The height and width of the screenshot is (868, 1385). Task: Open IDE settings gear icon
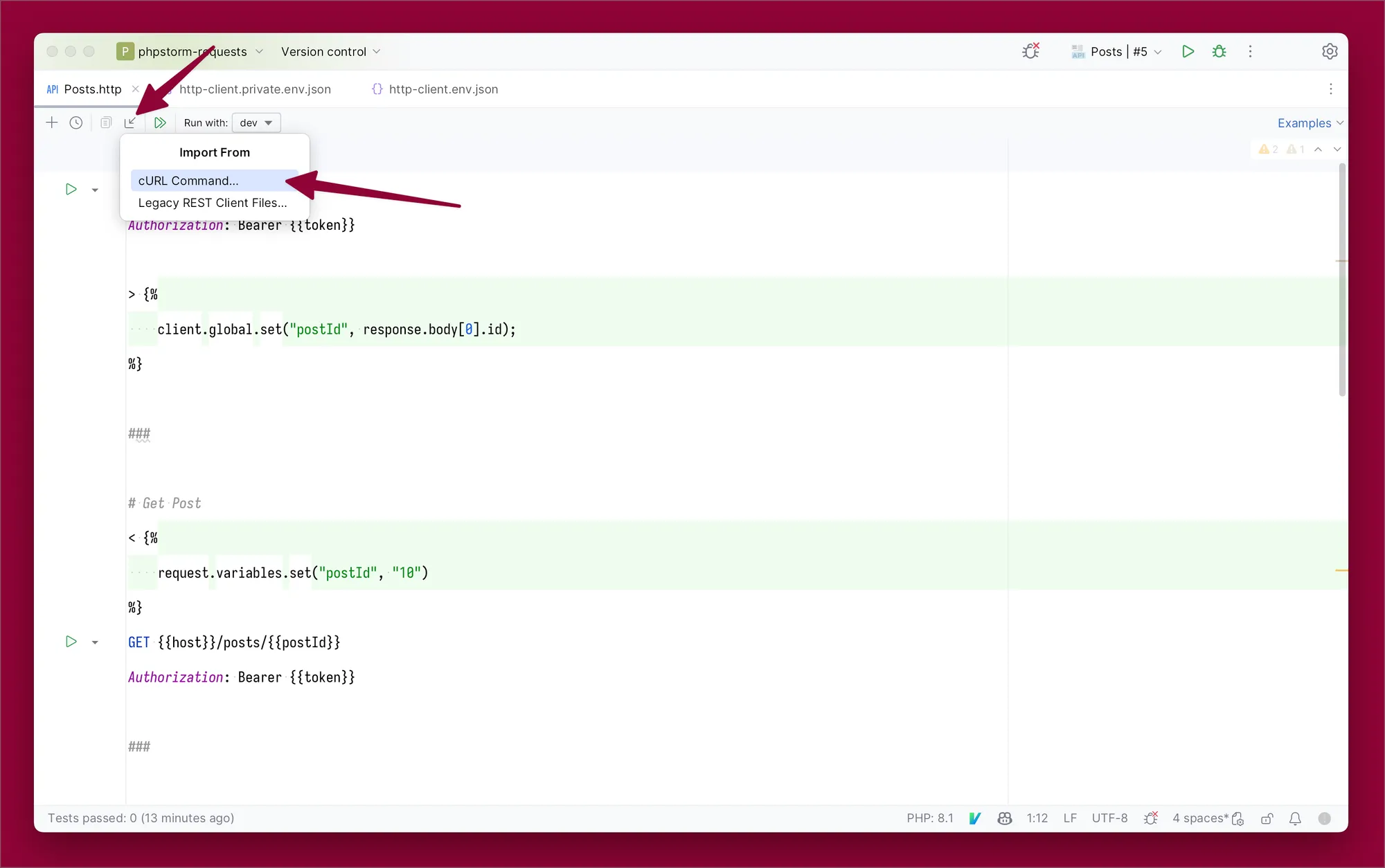click(x=1330, y=51)
